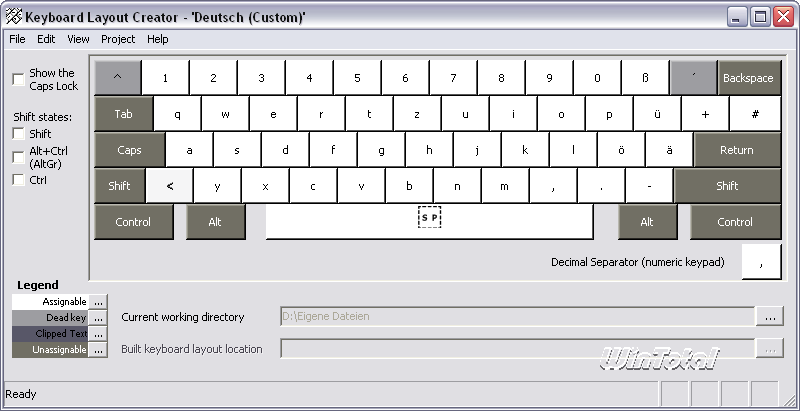Minimize the Keyboard Layout Creator window
800x411 pixels.
[736, 17]
